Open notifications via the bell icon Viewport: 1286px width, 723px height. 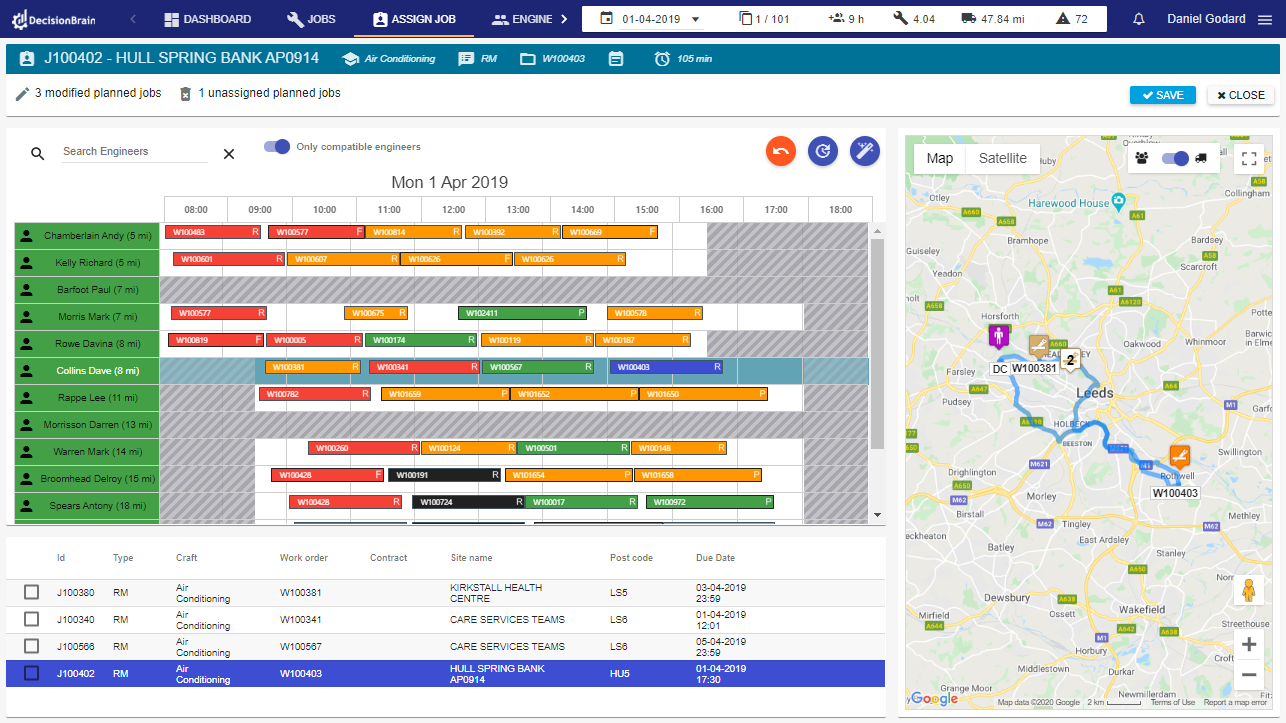[x=1138, y=18]
